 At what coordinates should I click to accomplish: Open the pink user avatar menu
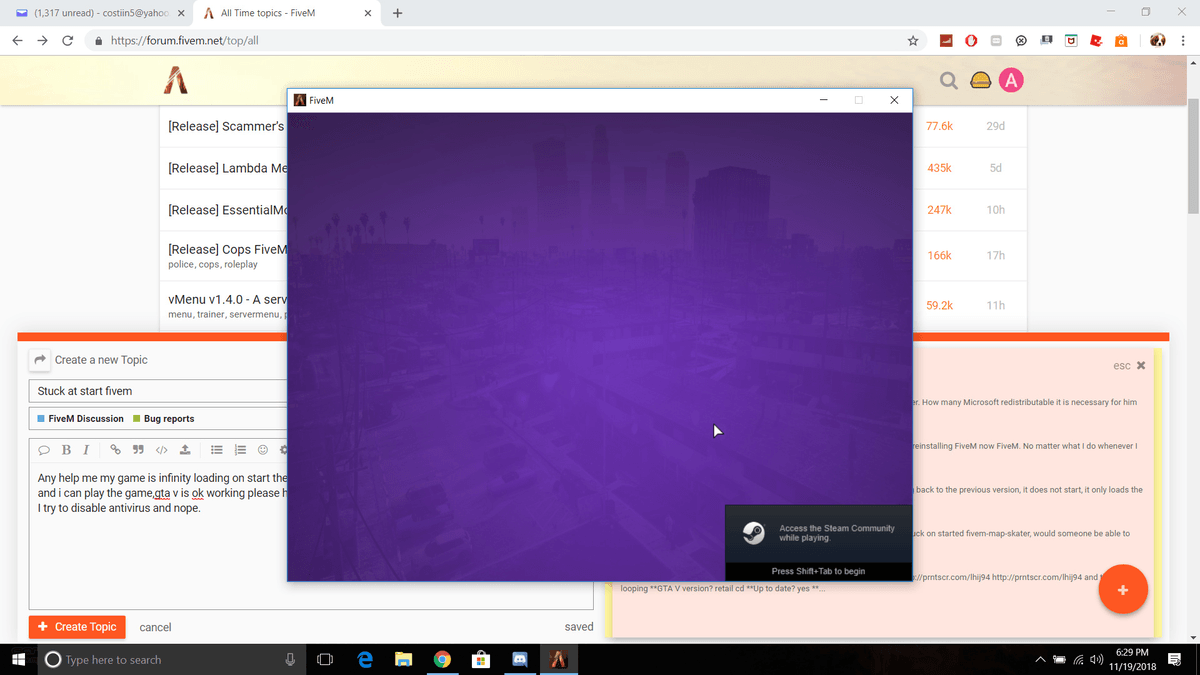coord(1011,81)
